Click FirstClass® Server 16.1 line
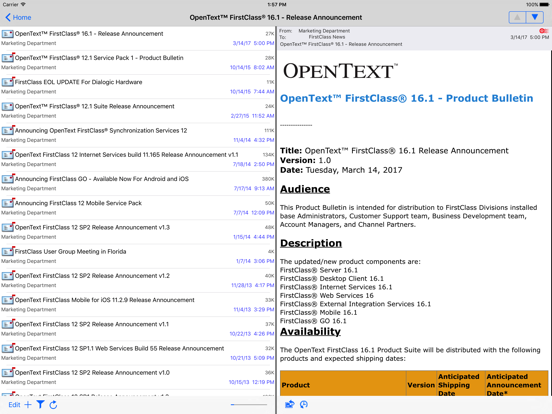The width and height of the screenshot is (552, 414). (319, 270)
